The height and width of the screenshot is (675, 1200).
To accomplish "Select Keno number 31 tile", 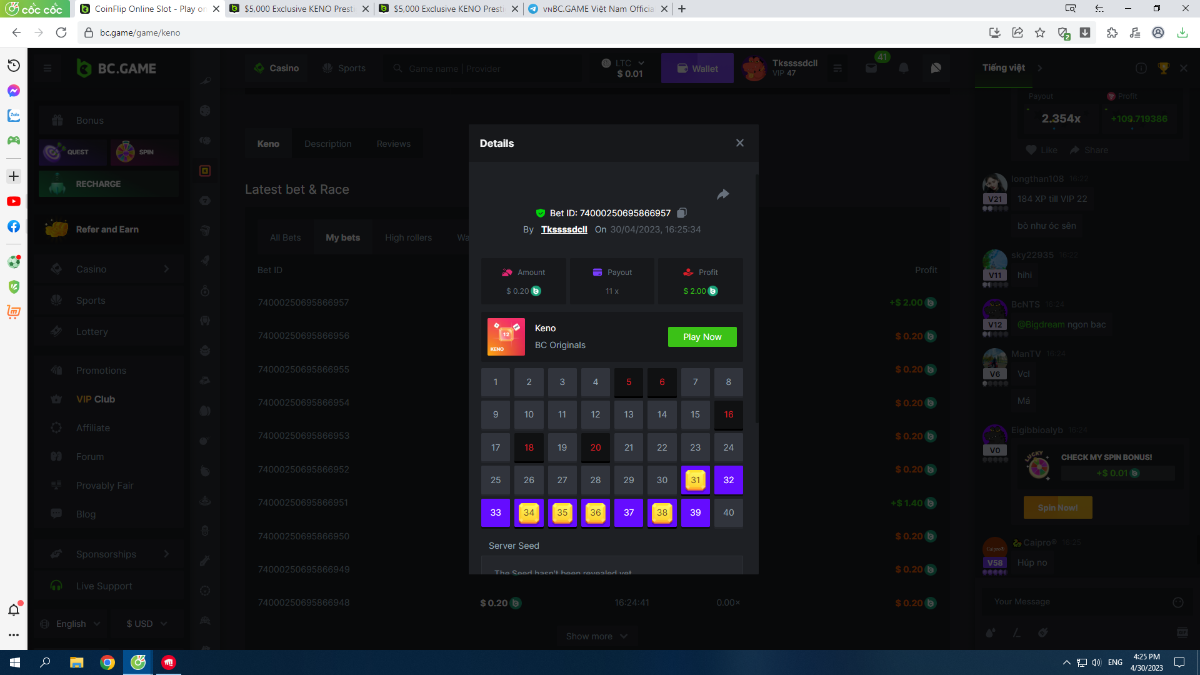I will click(695, 480).
